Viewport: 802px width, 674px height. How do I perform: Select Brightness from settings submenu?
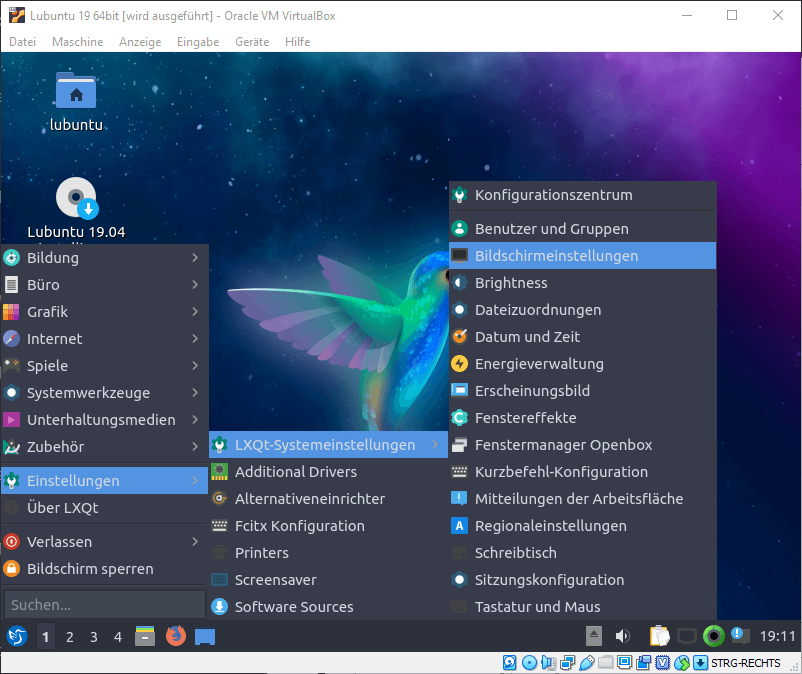tap(583, 283)
